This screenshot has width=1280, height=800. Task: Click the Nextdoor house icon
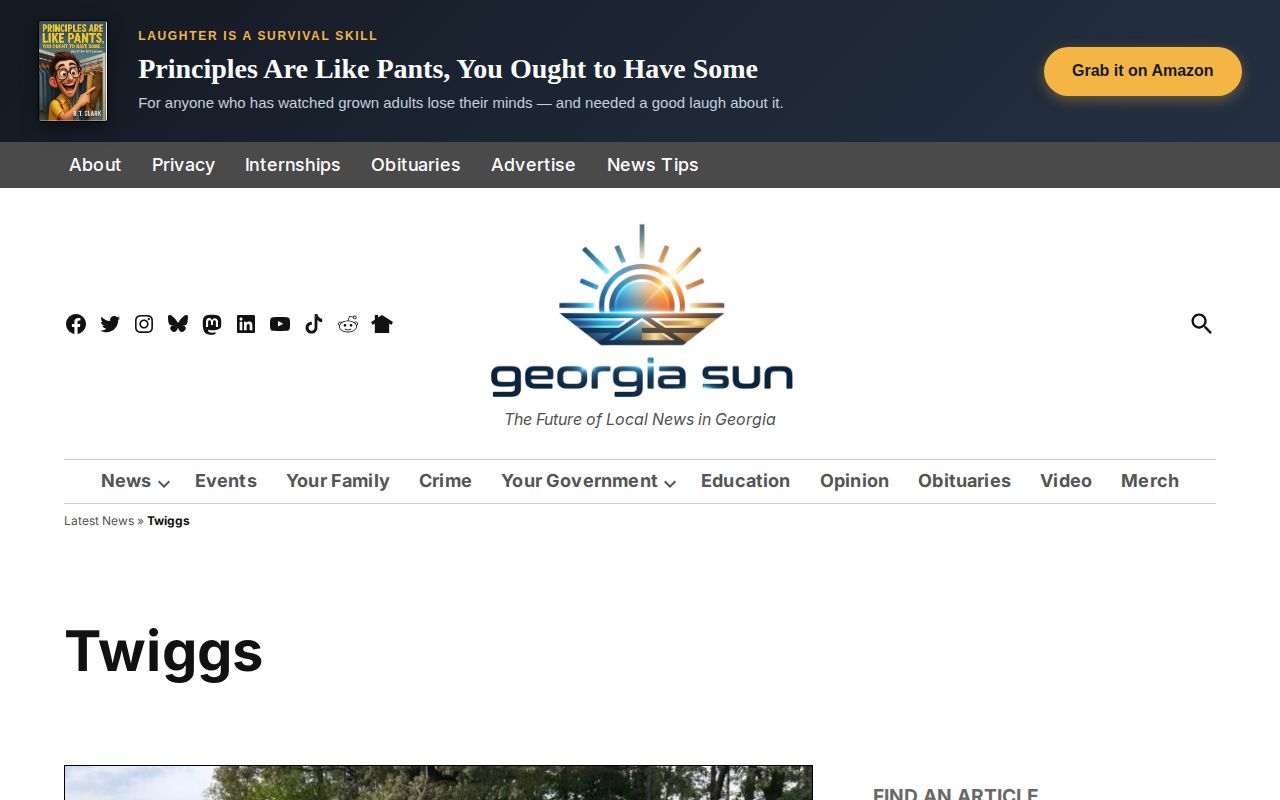(x=382, y=324)
